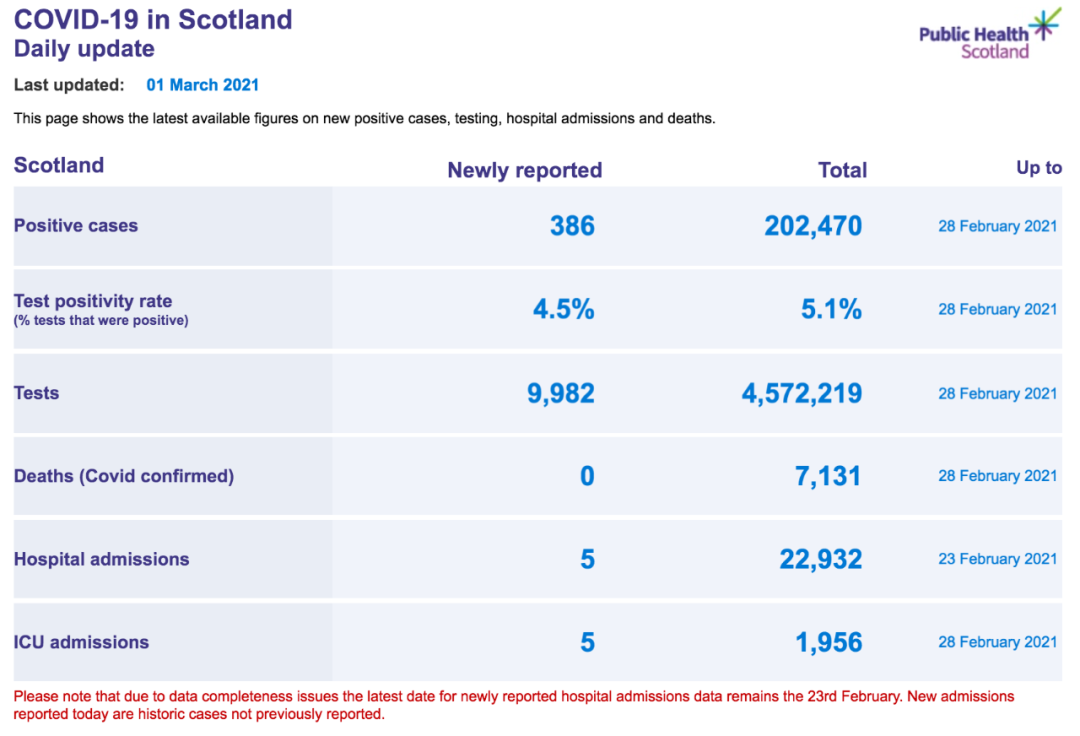The image size is (1080, 736).
Task: Click the 'Test positivity rate' row label
Action: (x=93, y=301)
